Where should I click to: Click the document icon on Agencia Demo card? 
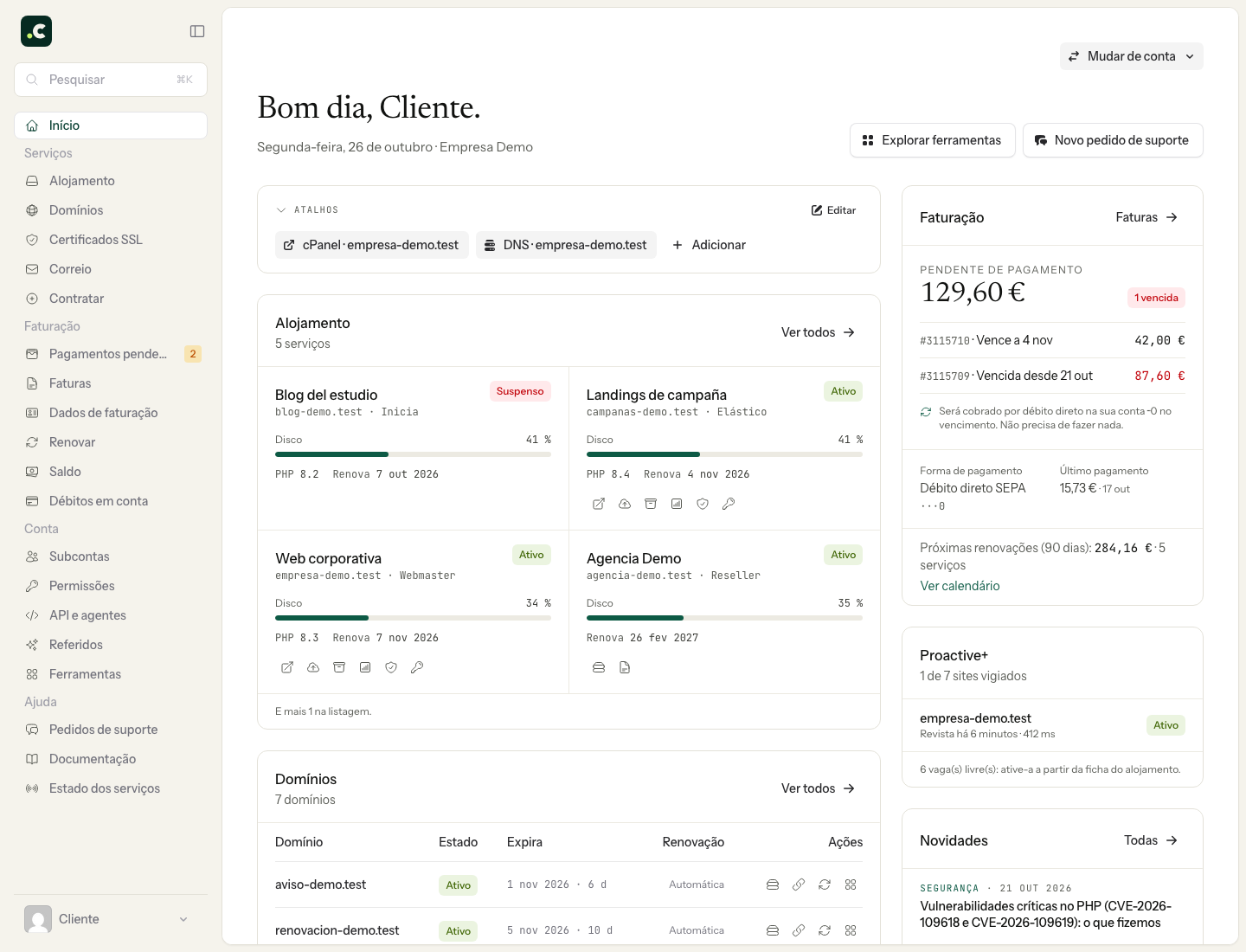tap(625, 667)
